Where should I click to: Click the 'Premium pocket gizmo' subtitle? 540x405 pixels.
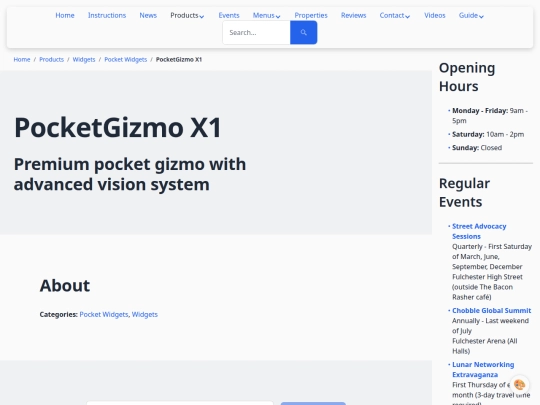point(130,174)
